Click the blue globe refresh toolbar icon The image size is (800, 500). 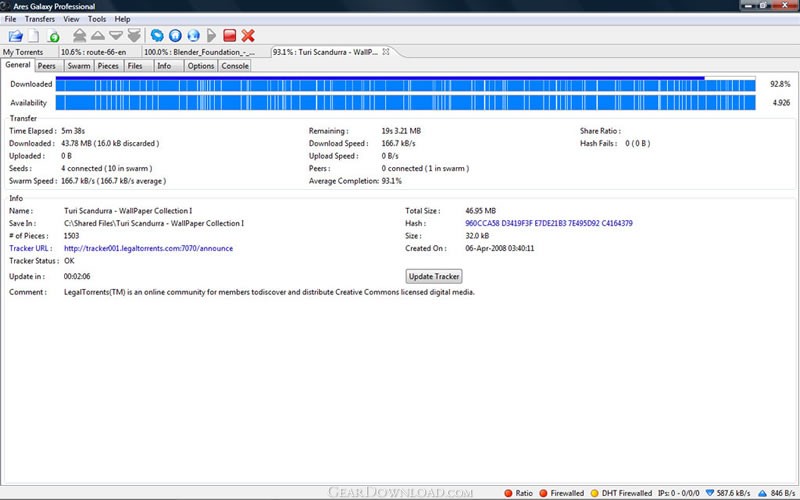point(193,36)
